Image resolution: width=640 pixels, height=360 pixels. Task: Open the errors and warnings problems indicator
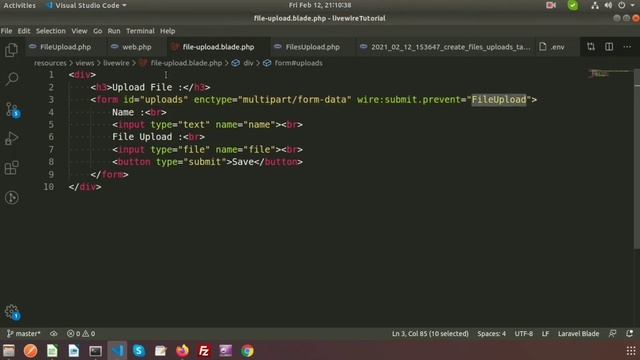[81, 334]
